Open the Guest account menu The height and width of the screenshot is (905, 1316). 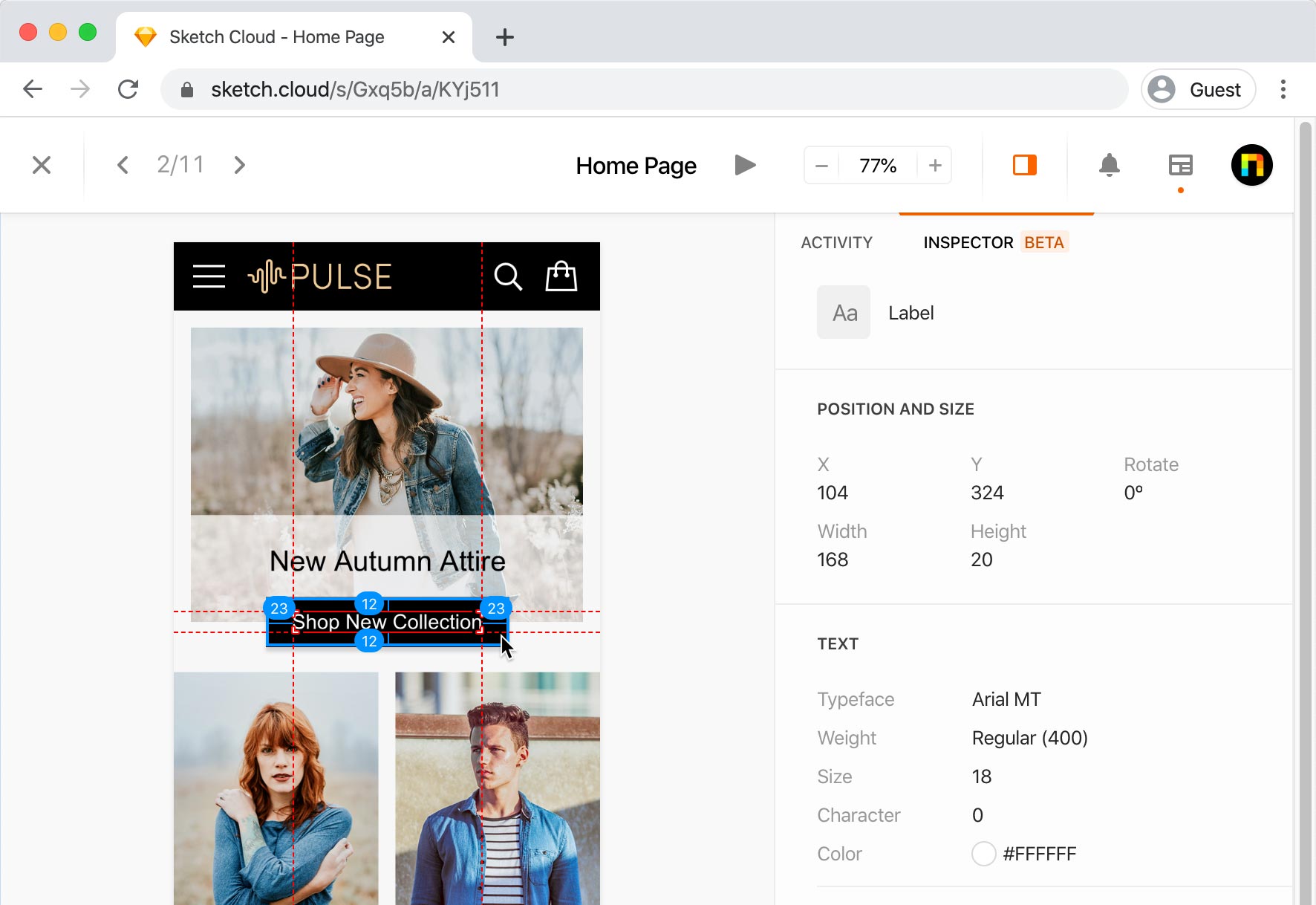pyautogui.click(x=1198, y=89)
